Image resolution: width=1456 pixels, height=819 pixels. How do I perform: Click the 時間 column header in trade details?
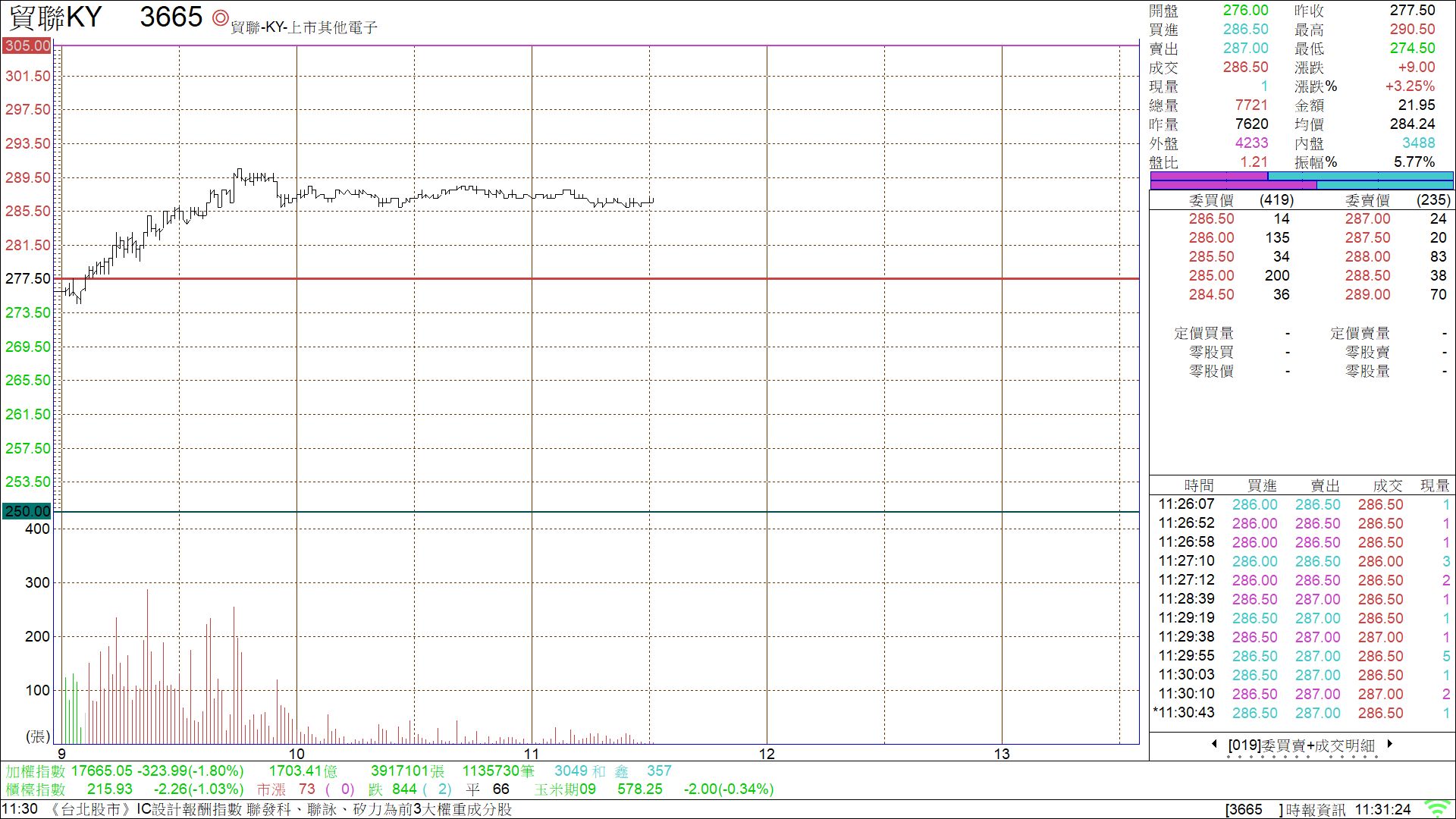1199,485
